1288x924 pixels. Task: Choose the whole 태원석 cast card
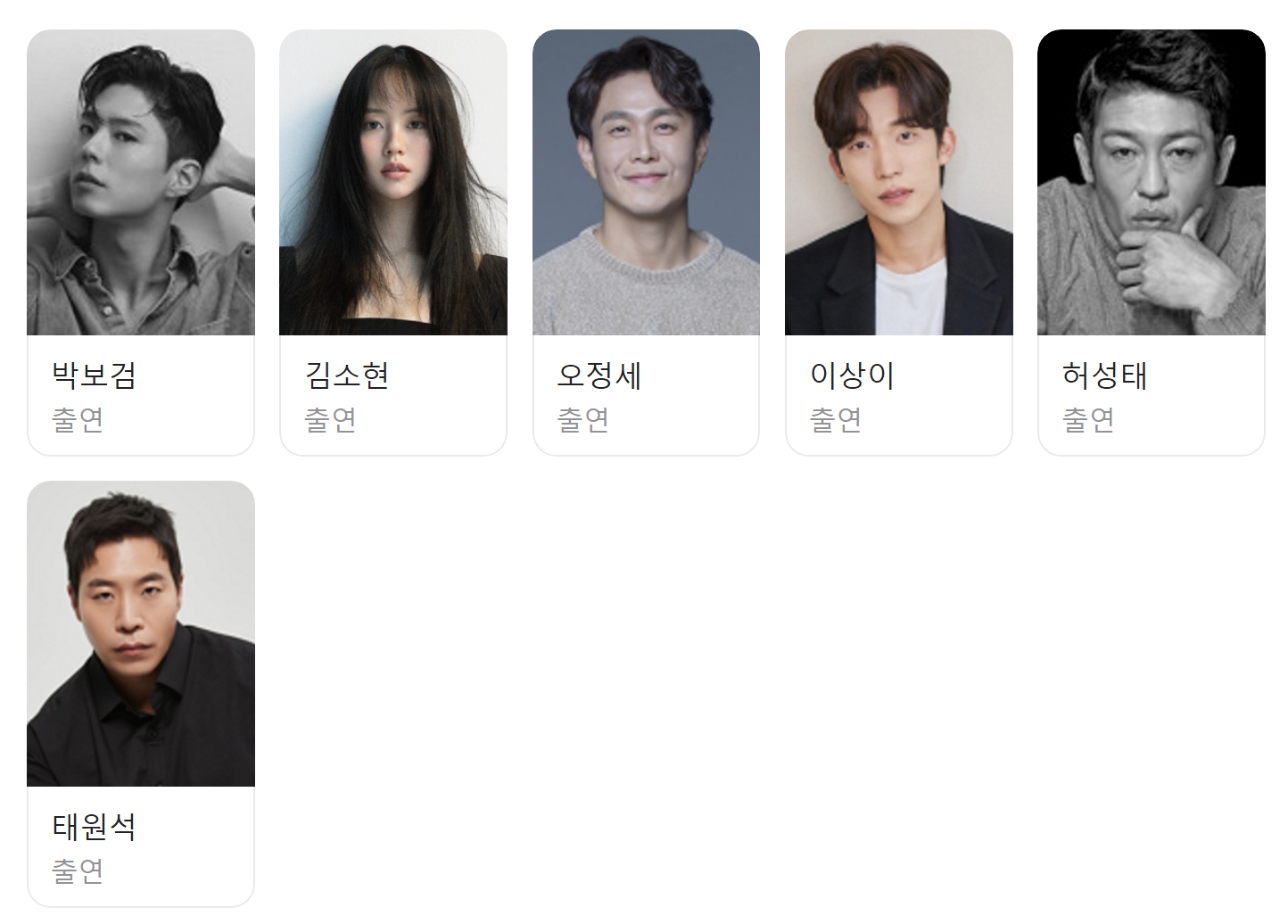pos(141,694)
